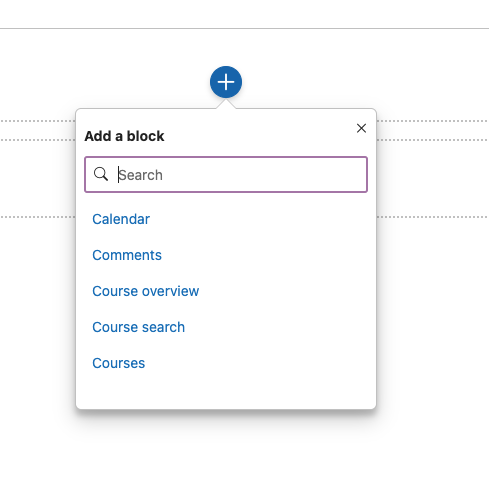The image size is (489, 501).
Task: Close the Add a block popover
Action: (361, 128)
